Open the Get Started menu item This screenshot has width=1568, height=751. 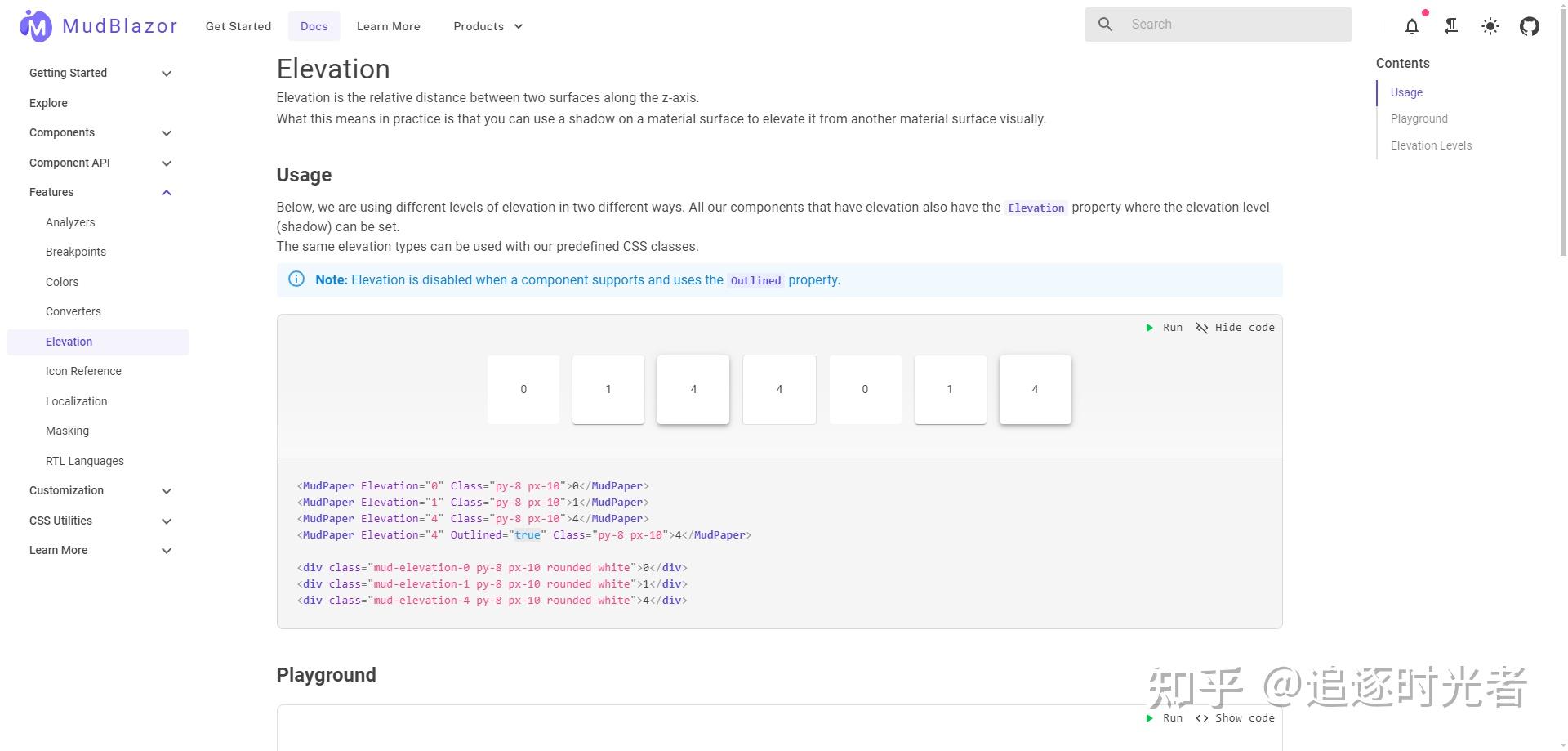[x=238, y=26]
